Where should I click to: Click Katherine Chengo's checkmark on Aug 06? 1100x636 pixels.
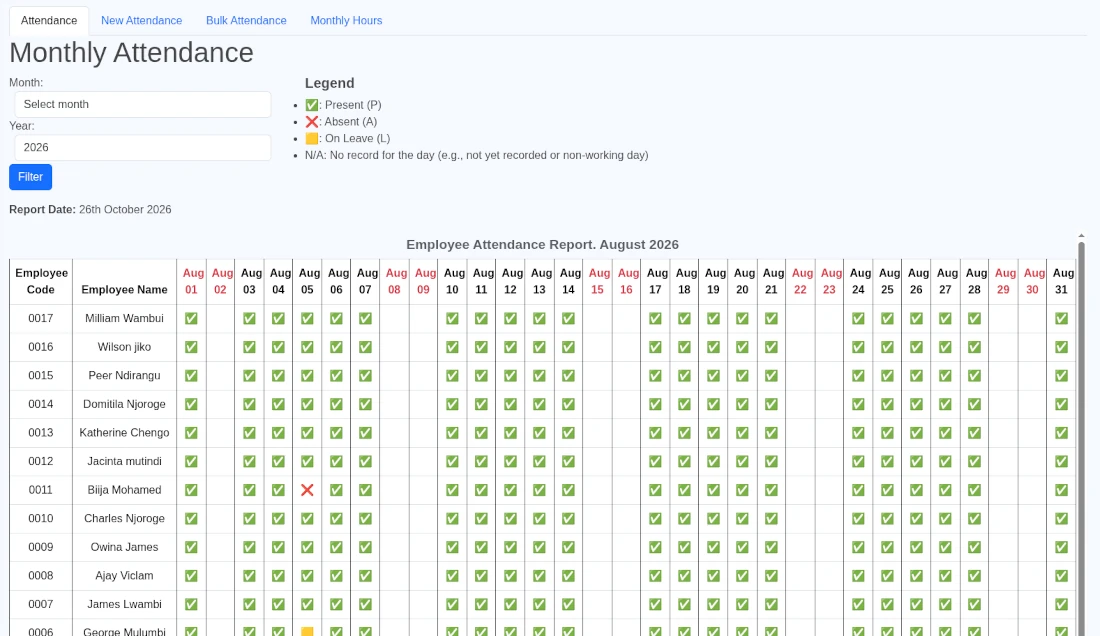[x=336, y=433]
